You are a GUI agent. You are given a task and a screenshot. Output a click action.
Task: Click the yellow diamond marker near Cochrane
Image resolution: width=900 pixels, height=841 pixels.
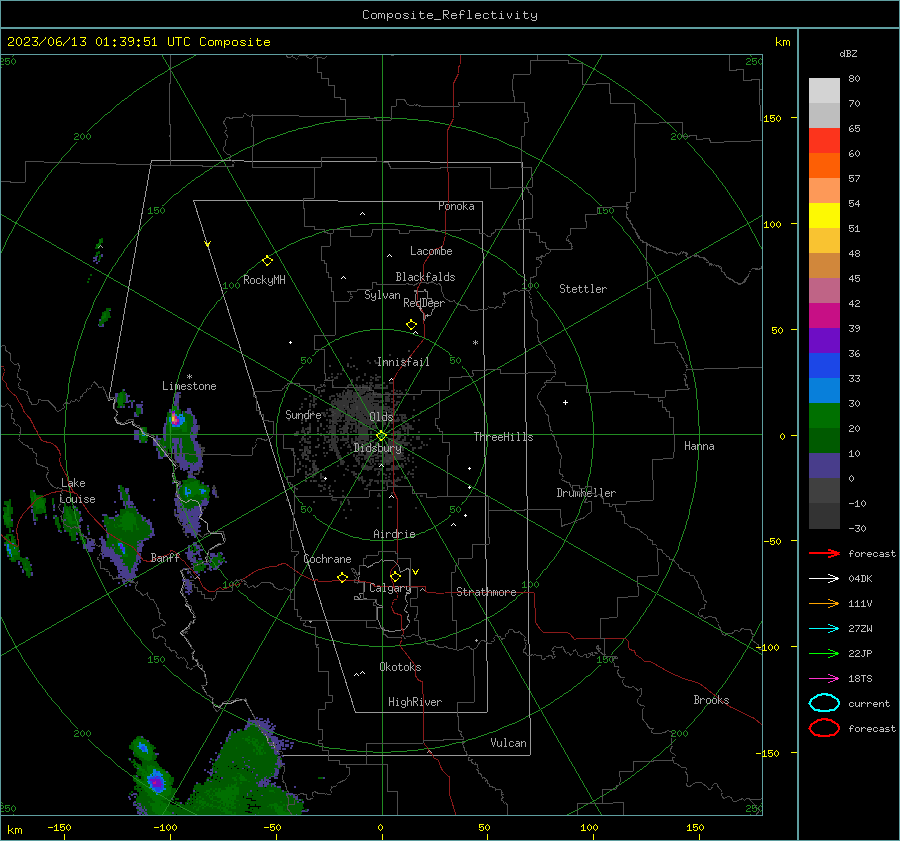coord(343,577)
